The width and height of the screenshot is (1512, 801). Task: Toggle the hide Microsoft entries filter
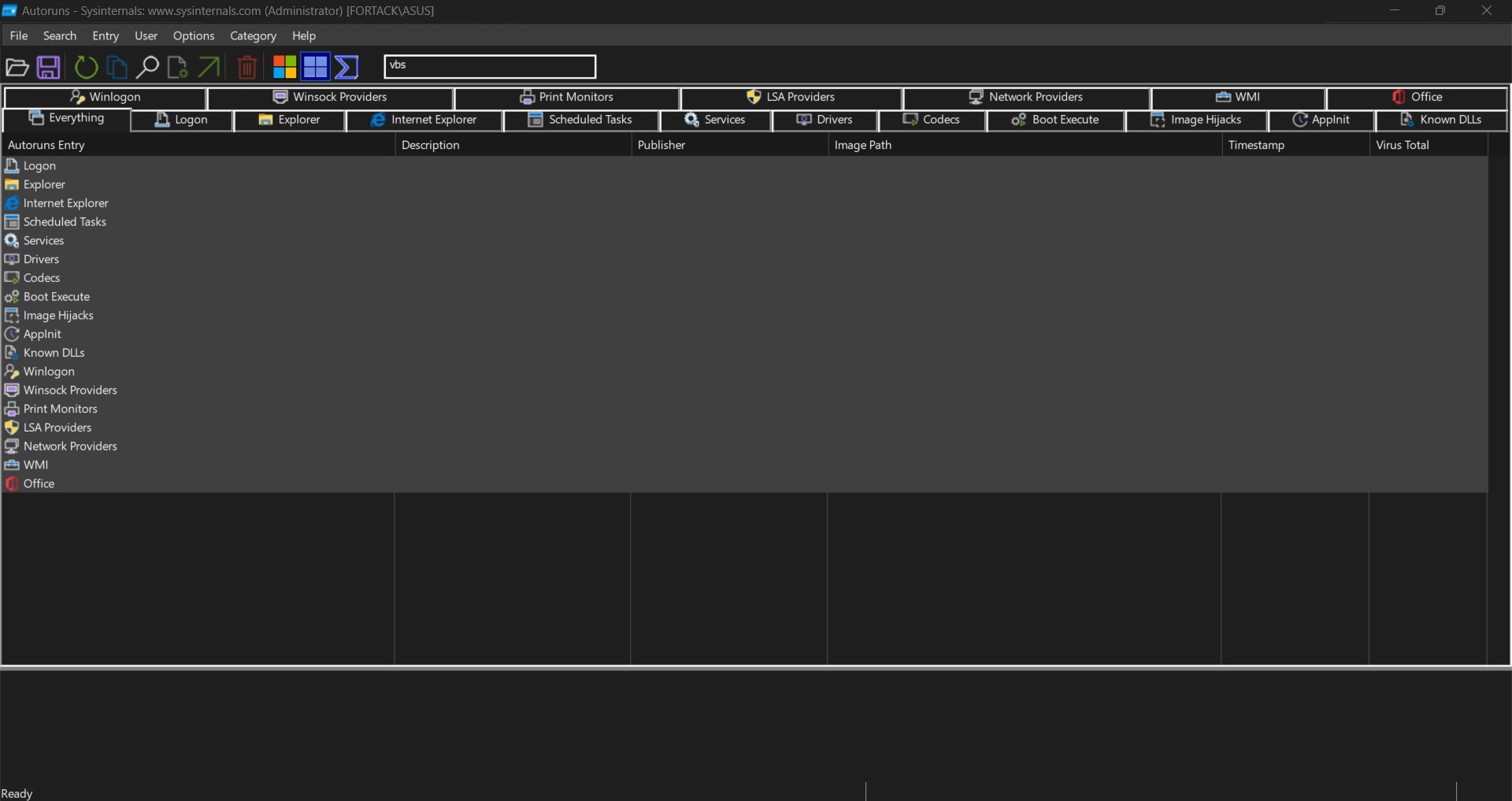coord(284,68)
